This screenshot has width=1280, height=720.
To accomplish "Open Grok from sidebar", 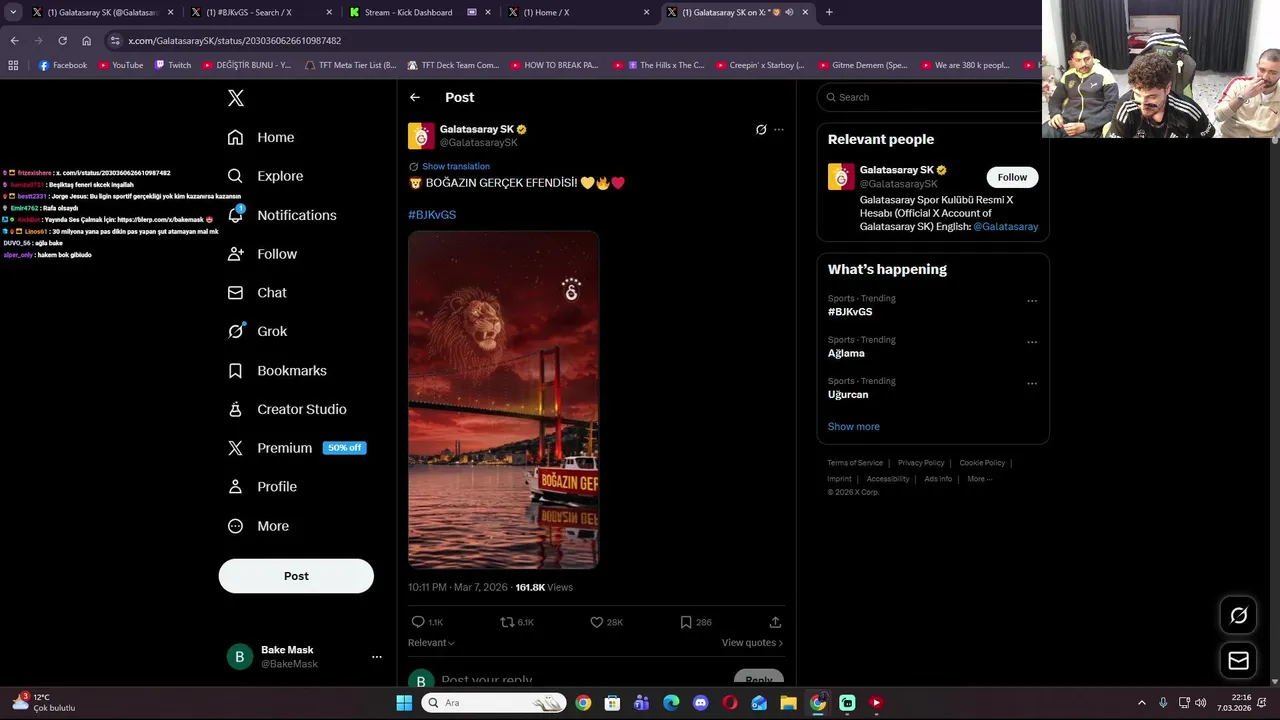I will click(x=257, y=331).
